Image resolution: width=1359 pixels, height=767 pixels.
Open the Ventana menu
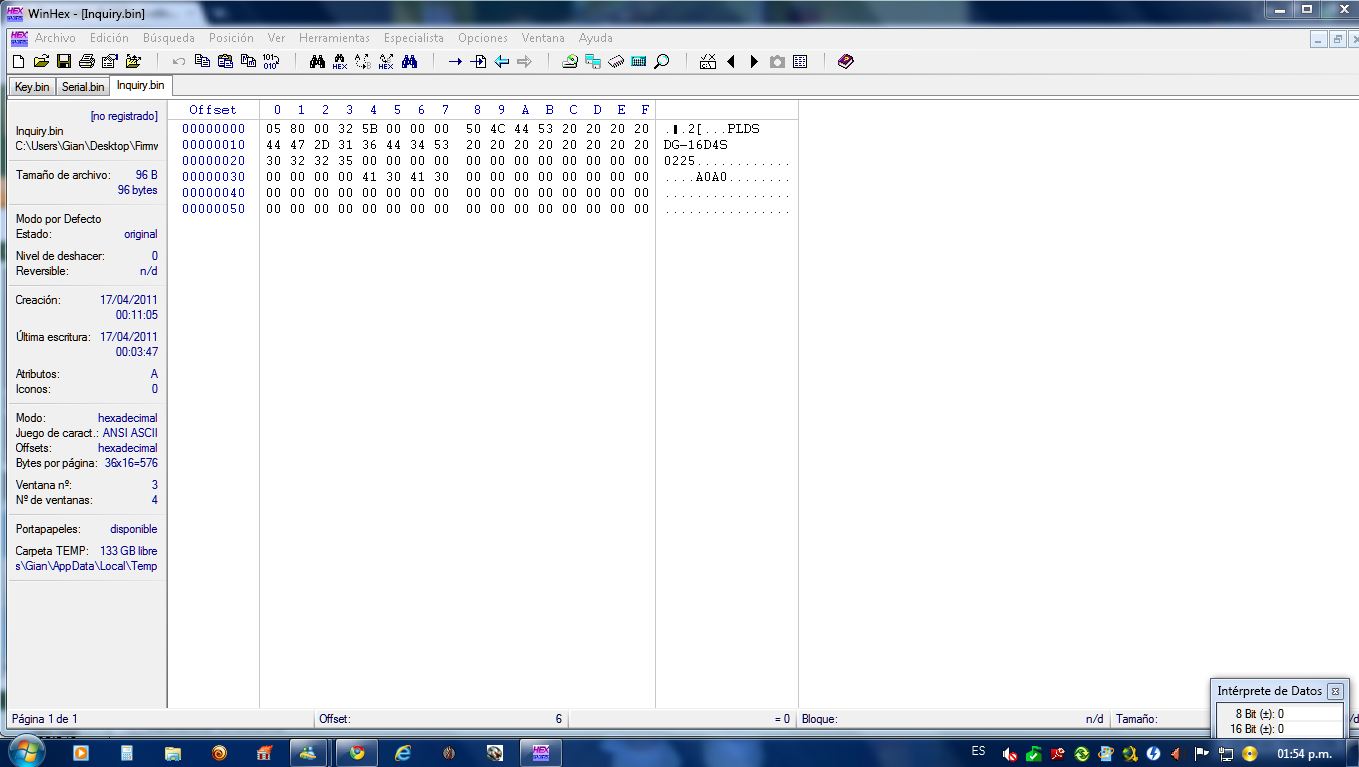coord(543,38)
